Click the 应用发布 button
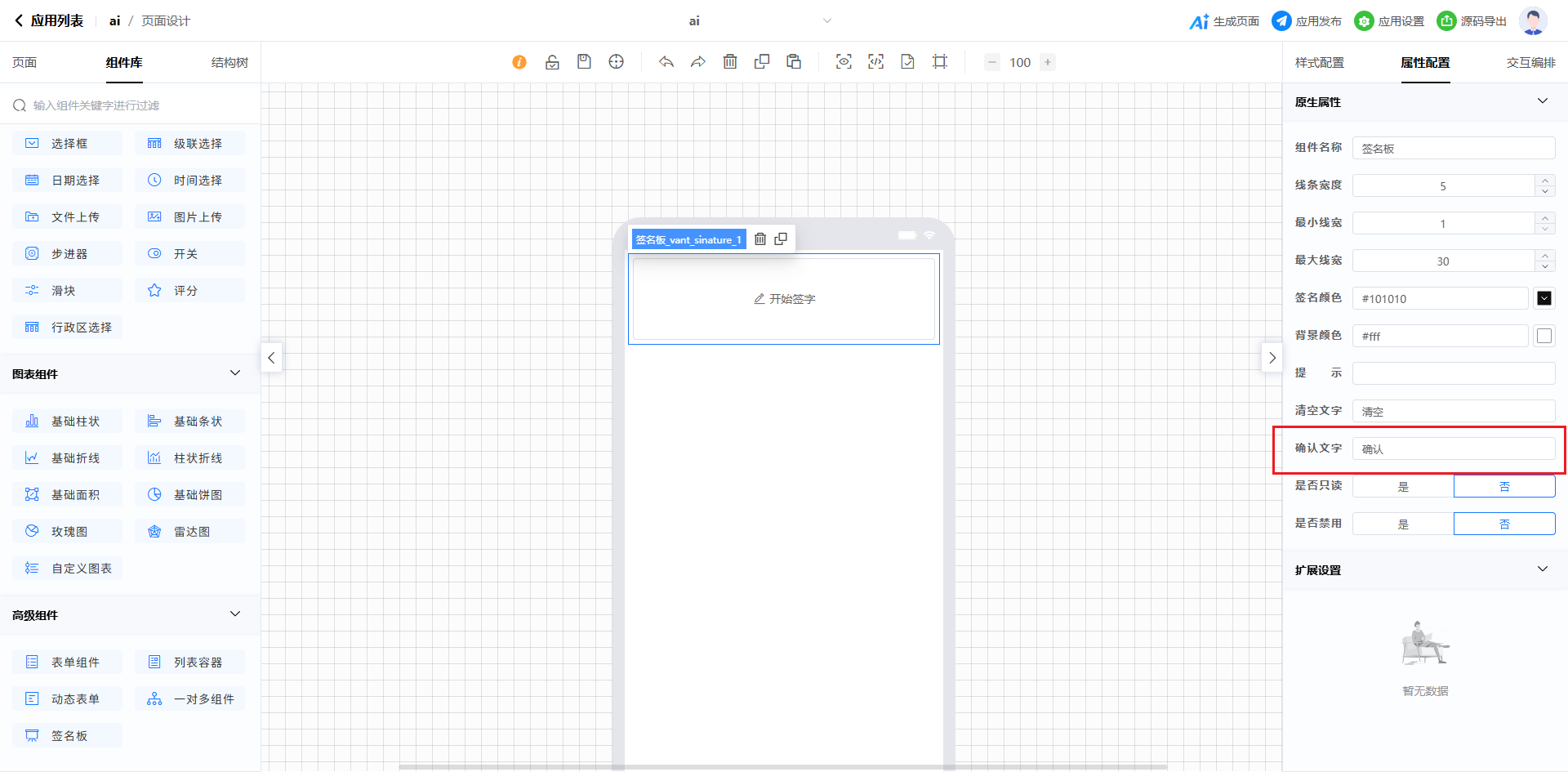The width and height of the screenshot is (1568, 772). pos(1307,21)
